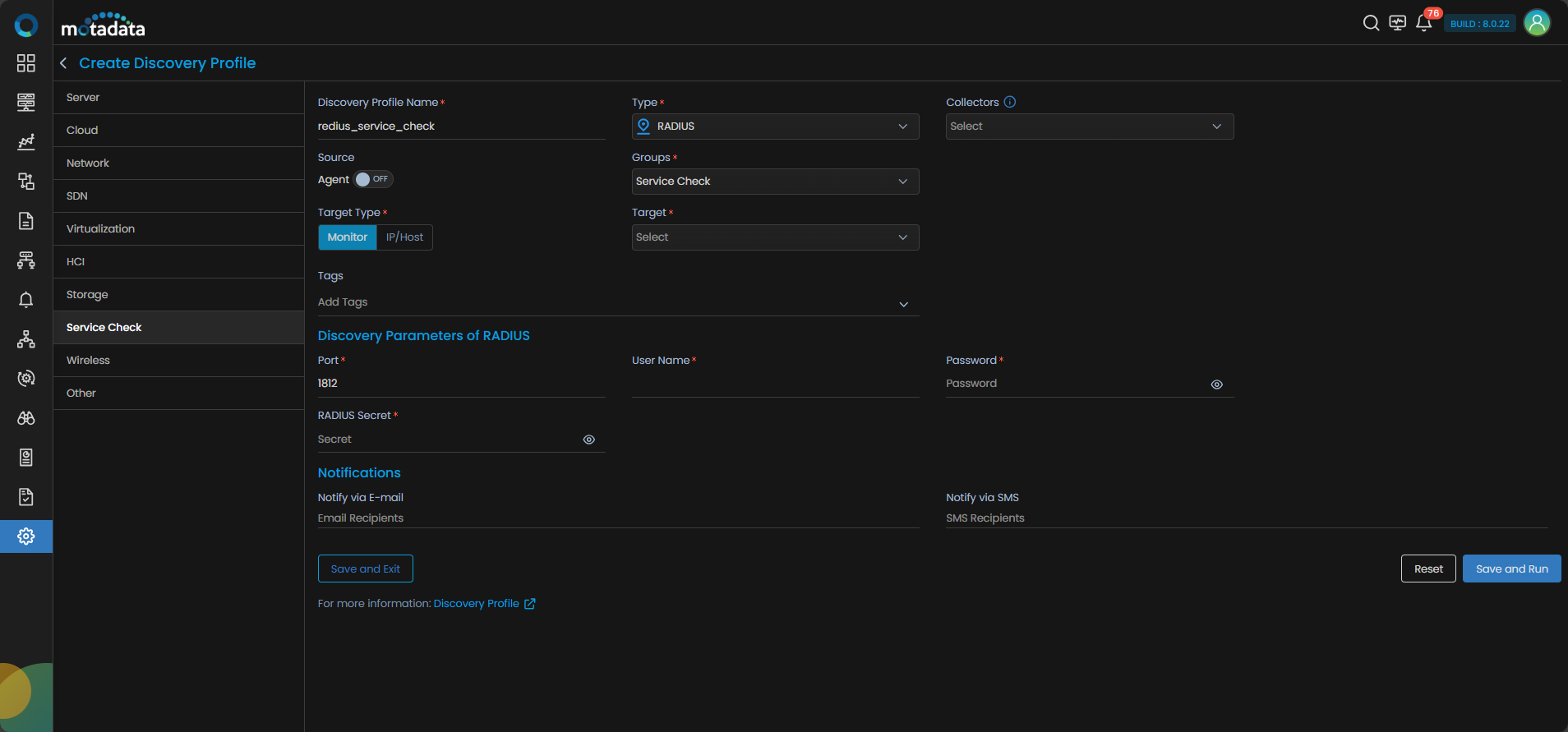Select the Server category
Image resolution: width=1568 pixels, height=732 pixels.
(178, 98)
